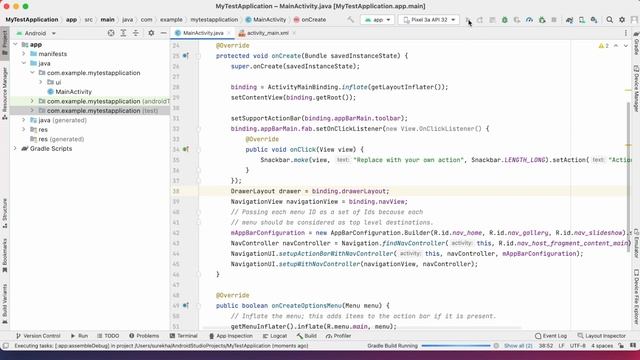Click the override gutter icon beside onCreateOptionsMenu
640x360 pixels.
pyautogui.click(x=185, y=305)
